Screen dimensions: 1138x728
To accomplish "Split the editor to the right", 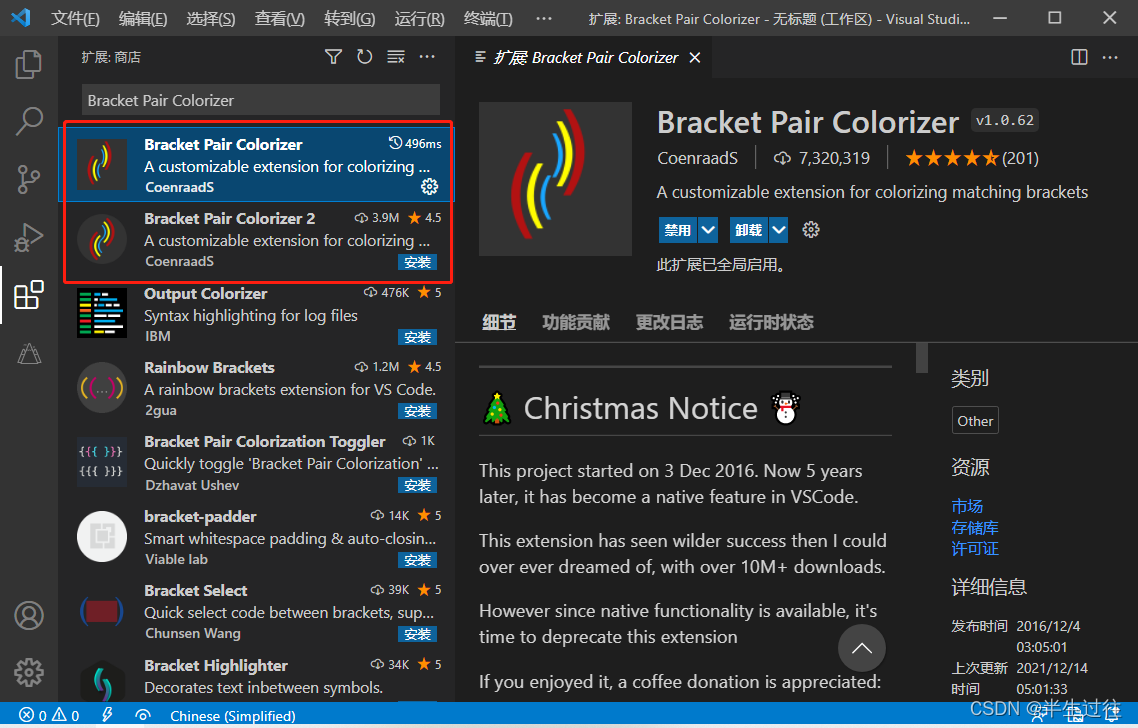I will [1079, 57].
